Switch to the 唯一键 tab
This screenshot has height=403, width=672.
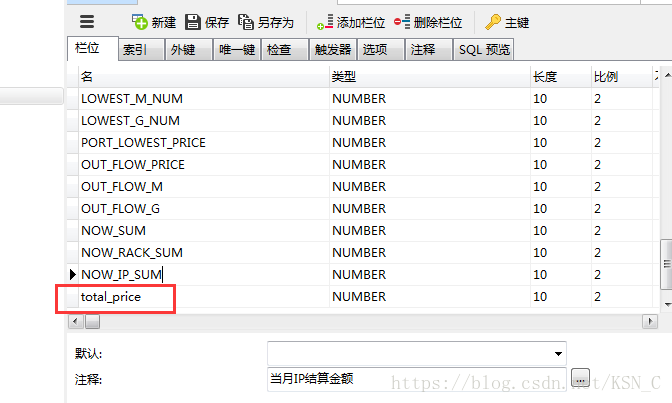point(237,50)
